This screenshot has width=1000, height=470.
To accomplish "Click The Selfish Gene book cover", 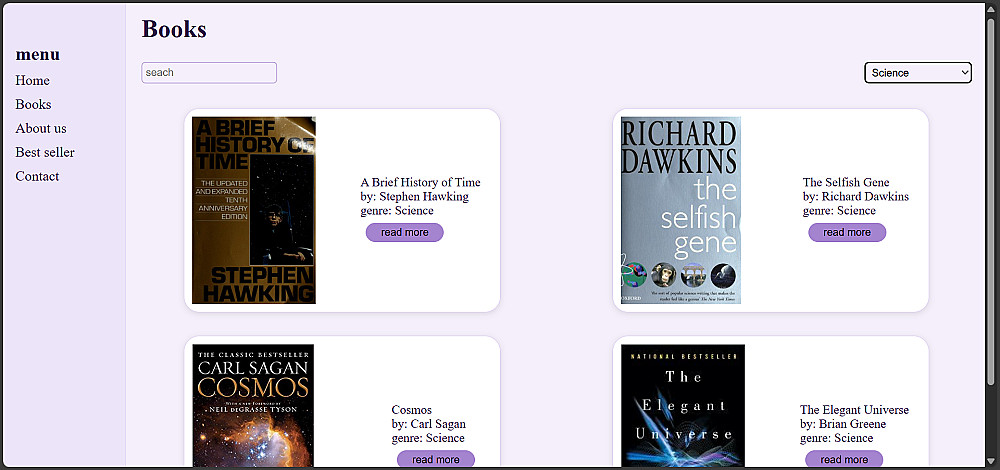I will point(681,210).
